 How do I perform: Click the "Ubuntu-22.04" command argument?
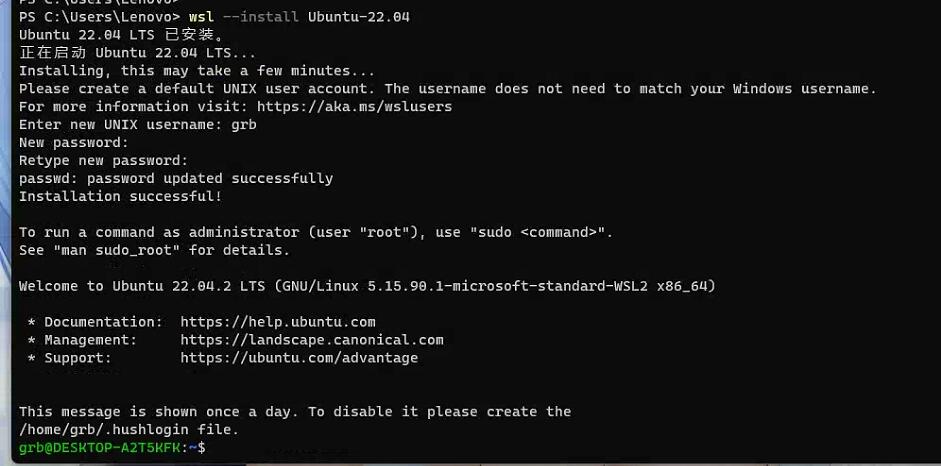click(359, 17)
